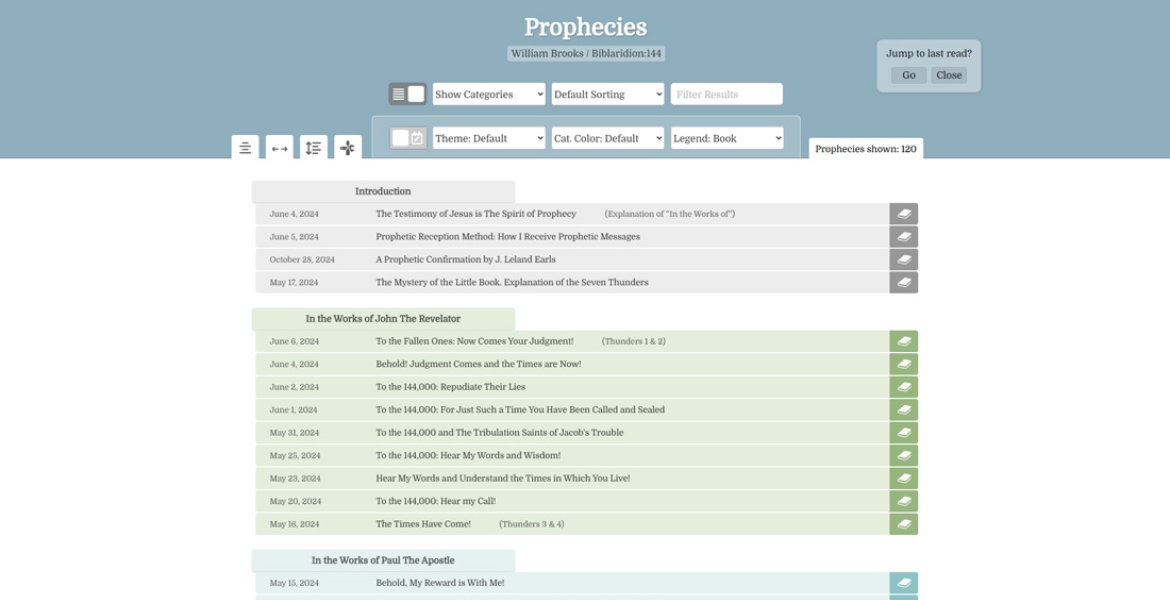
Task: Toggle the list view switch beside Show Categories
Action: point(407,94)
